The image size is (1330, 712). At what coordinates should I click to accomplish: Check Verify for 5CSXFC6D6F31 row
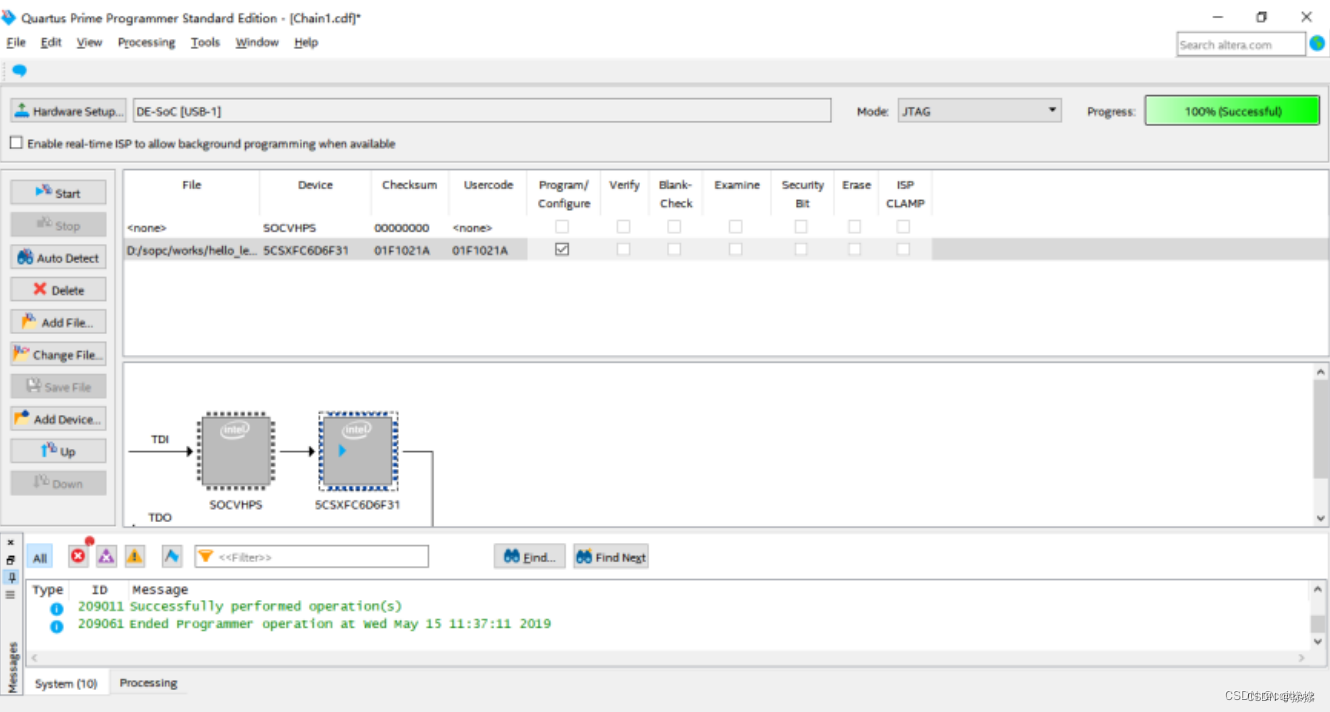click(623, 249)
